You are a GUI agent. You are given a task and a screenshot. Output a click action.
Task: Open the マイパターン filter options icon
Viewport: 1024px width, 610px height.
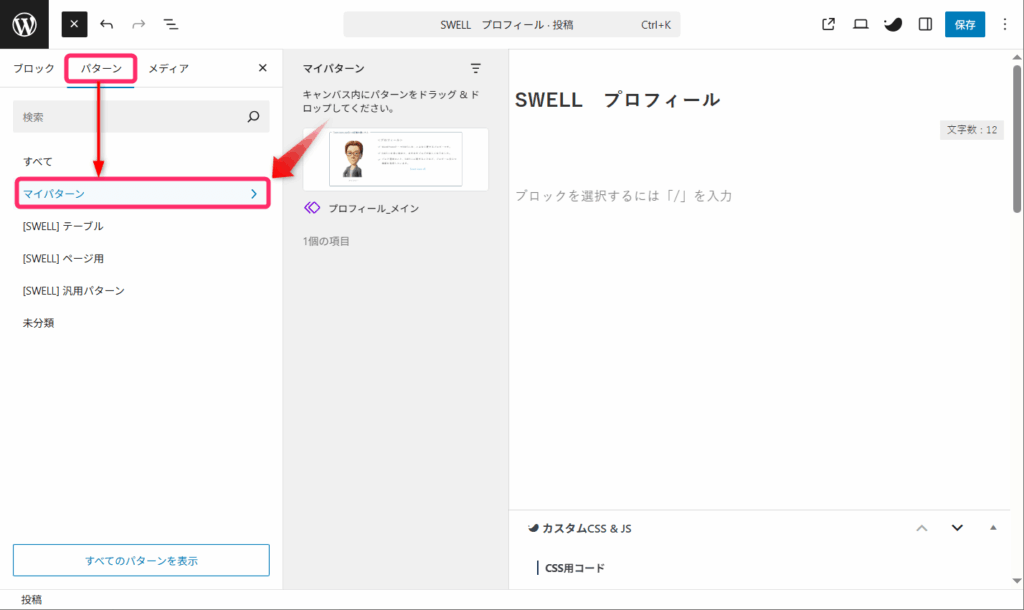click(x=475, y=68)
